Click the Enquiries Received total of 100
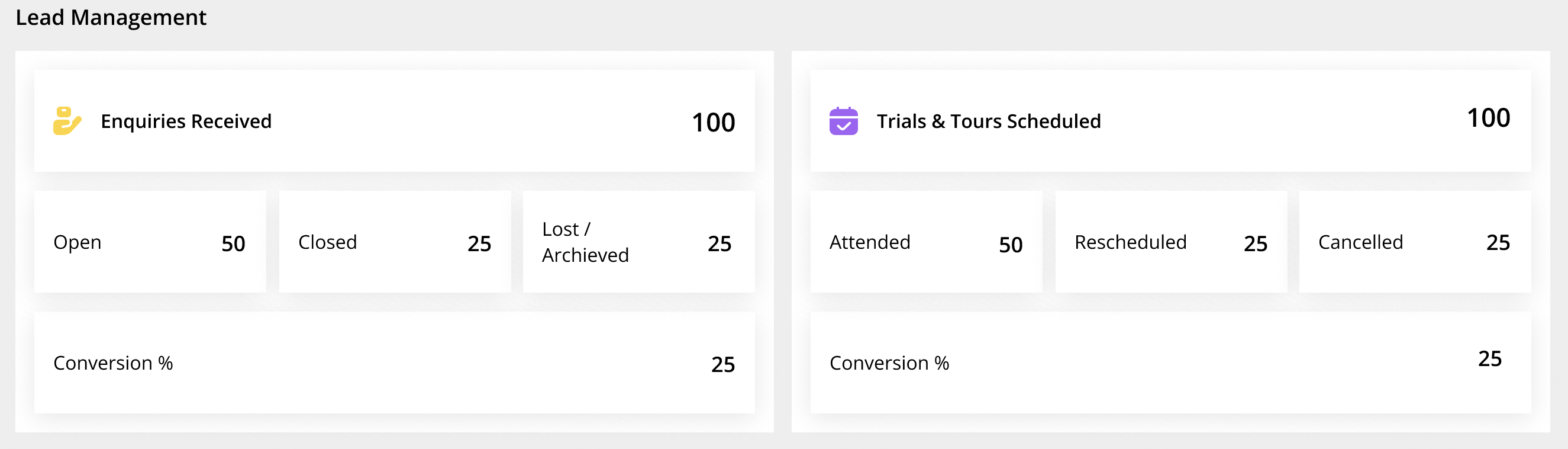Screen dimensions: 1568x449 pos(713,123)
